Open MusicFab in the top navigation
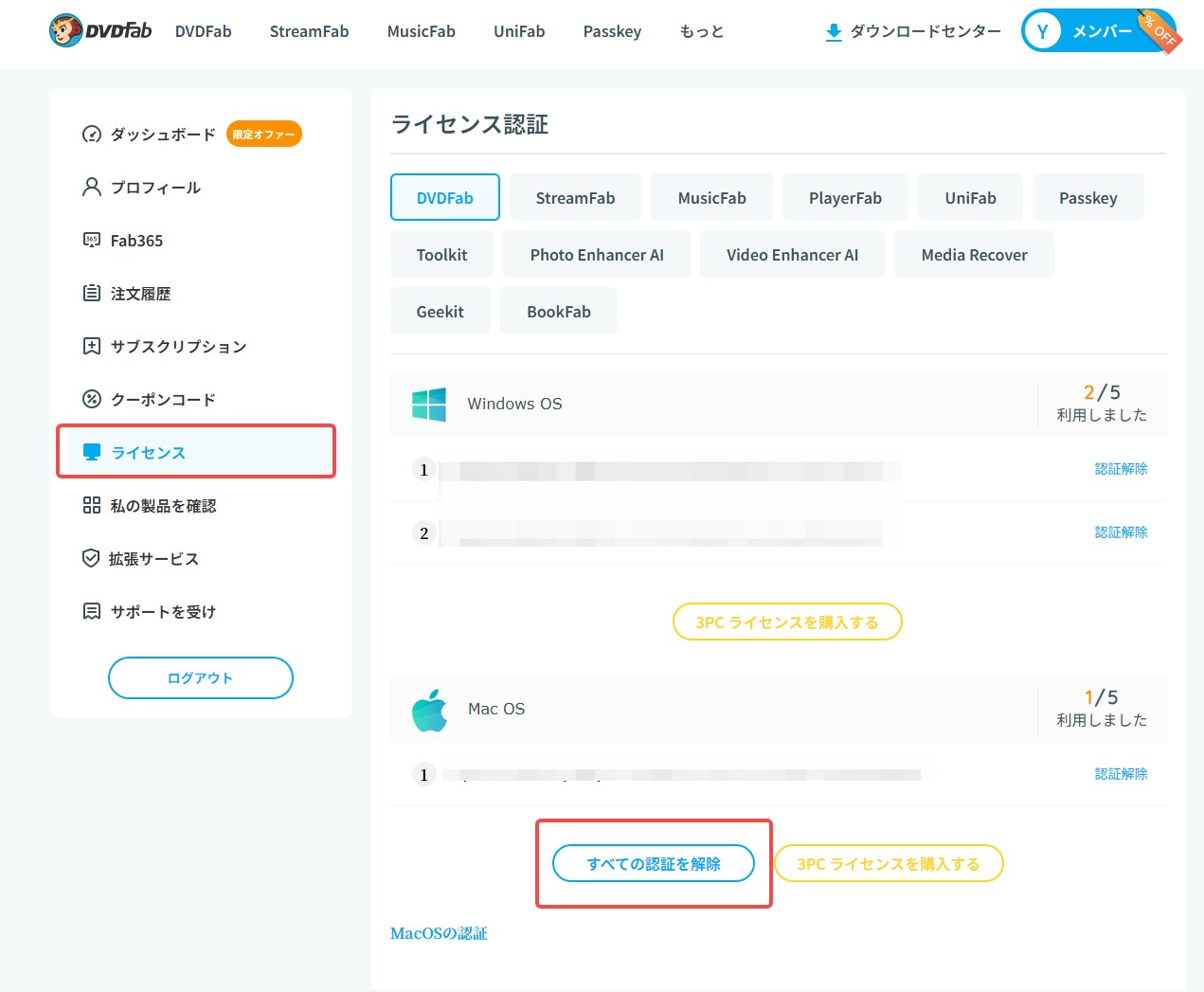The image size is (1204, 992). (422, 31)
